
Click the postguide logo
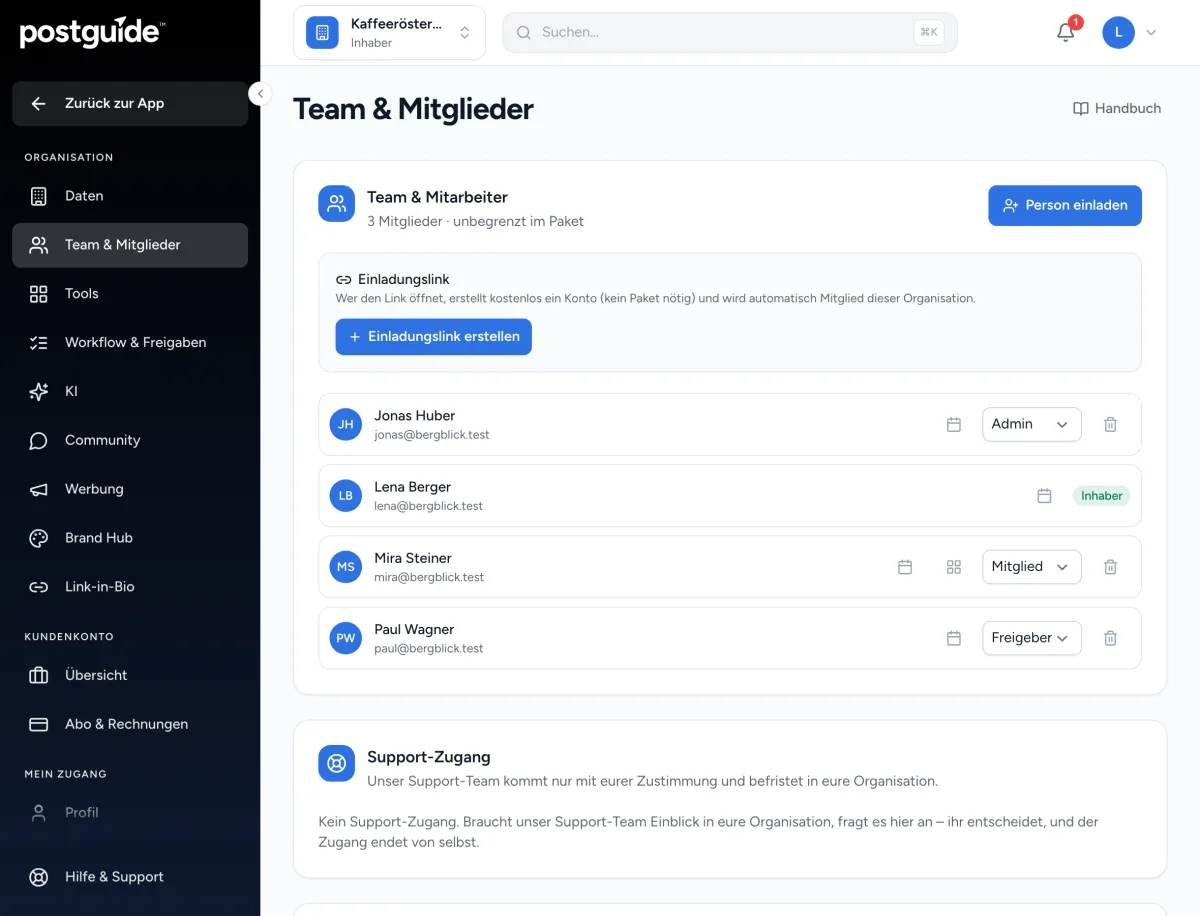click(x=92, y=33)
